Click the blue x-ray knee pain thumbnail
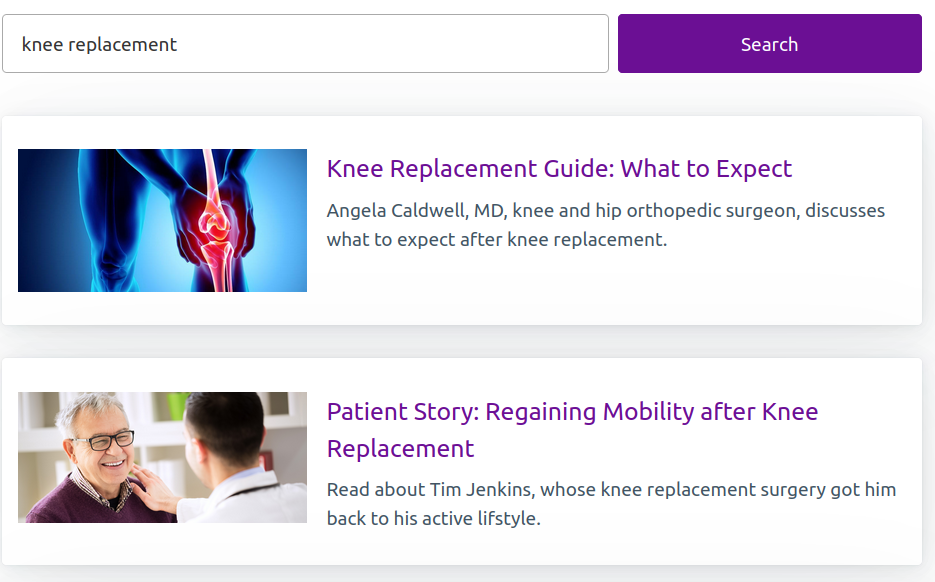The height and width of the screenshot is (582, 935). click(162, 220)
